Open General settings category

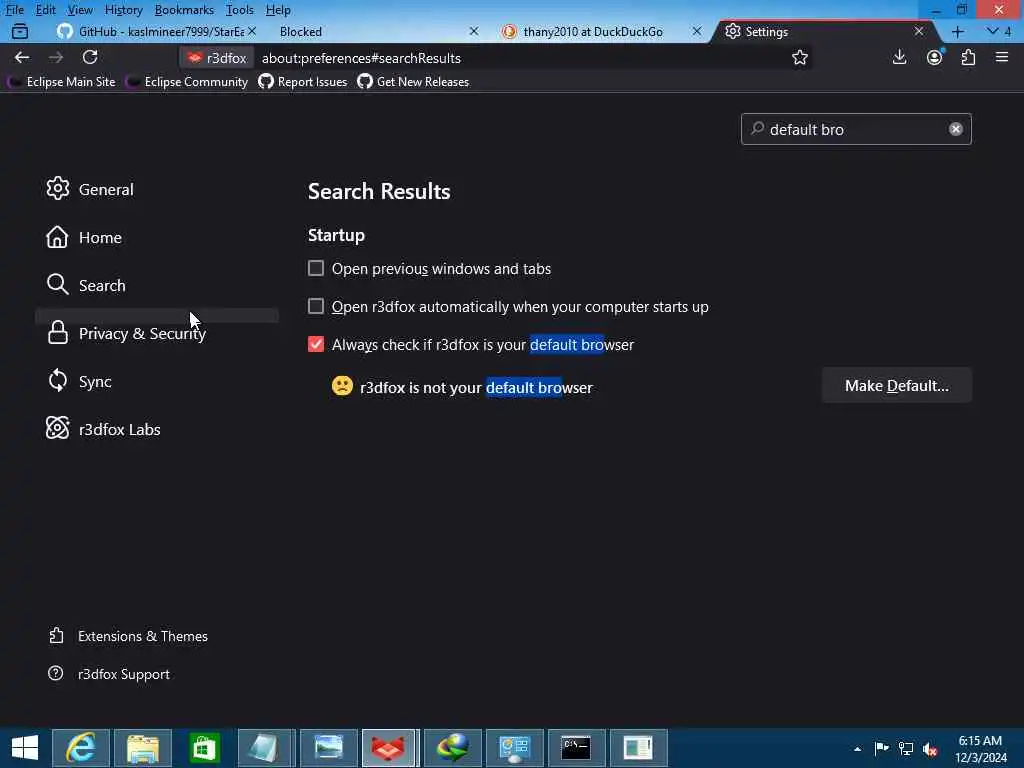pyautogui.click(x=157, y=189)
